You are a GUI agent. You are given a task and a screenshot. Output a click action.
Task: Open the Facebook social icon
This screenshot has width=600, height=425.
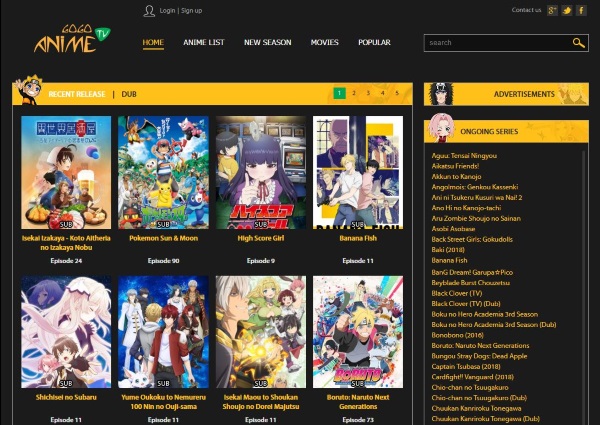tap(581, 10)
